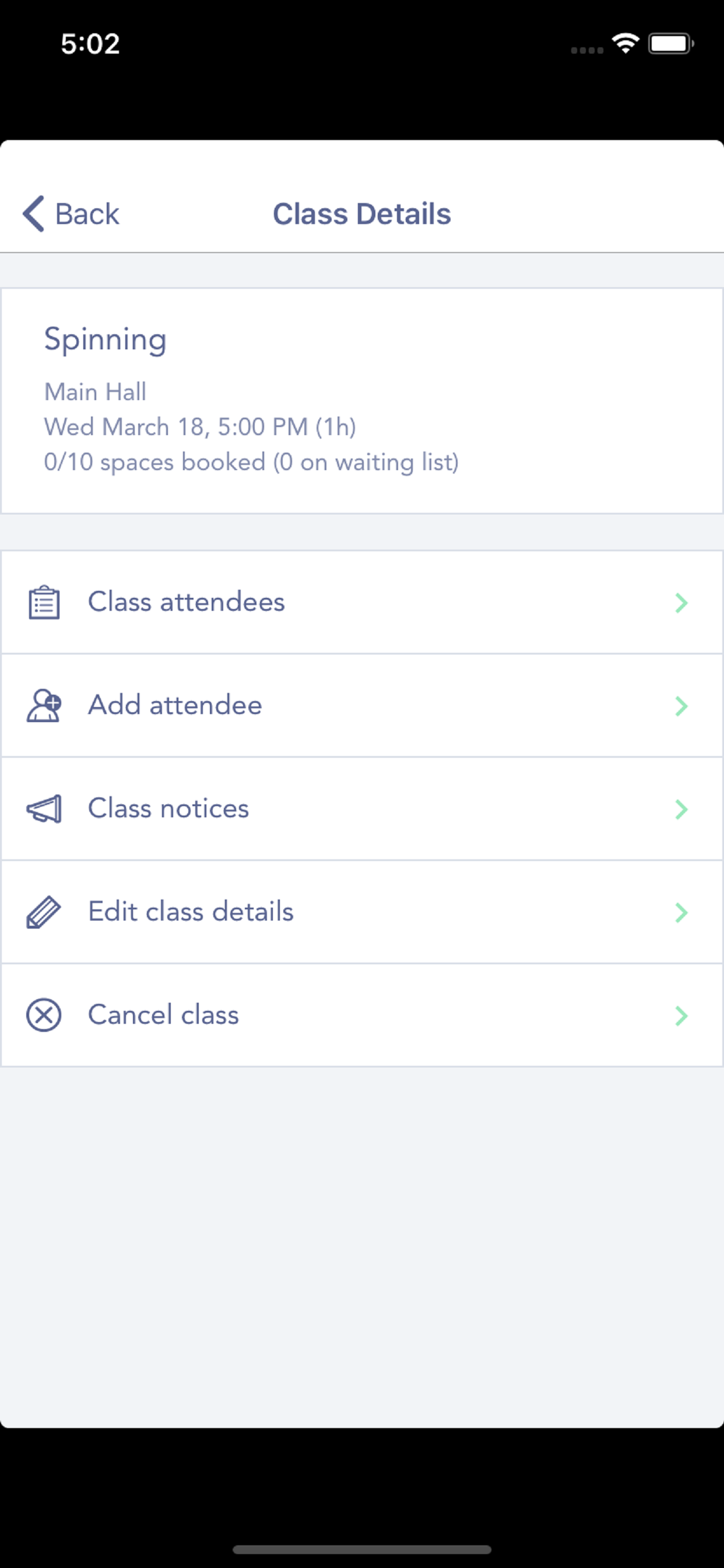Tap the clipboard icon beside Class attendees

pos(44,603)
